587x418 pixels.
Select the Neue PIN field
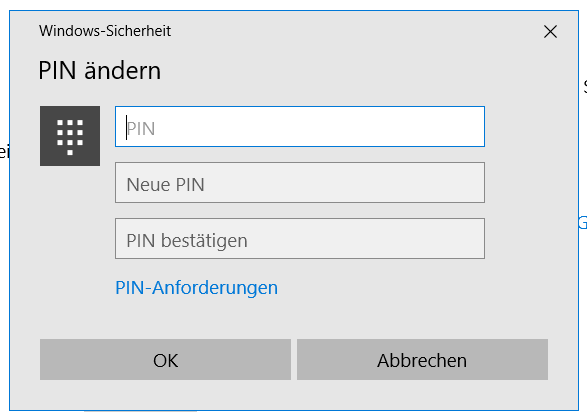pos(300,183)
